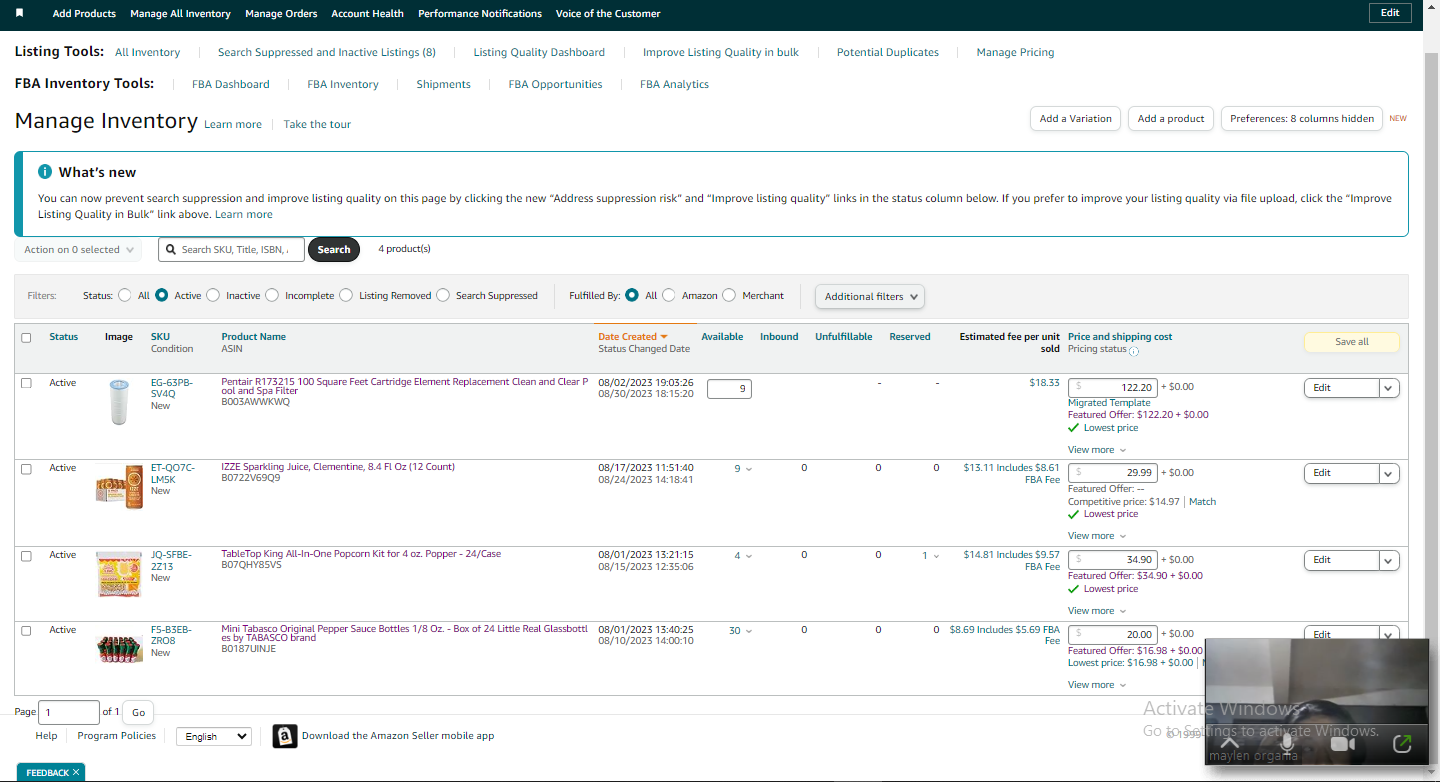
Task: Go to FBA Inventory tab
Action: point(343,84)
